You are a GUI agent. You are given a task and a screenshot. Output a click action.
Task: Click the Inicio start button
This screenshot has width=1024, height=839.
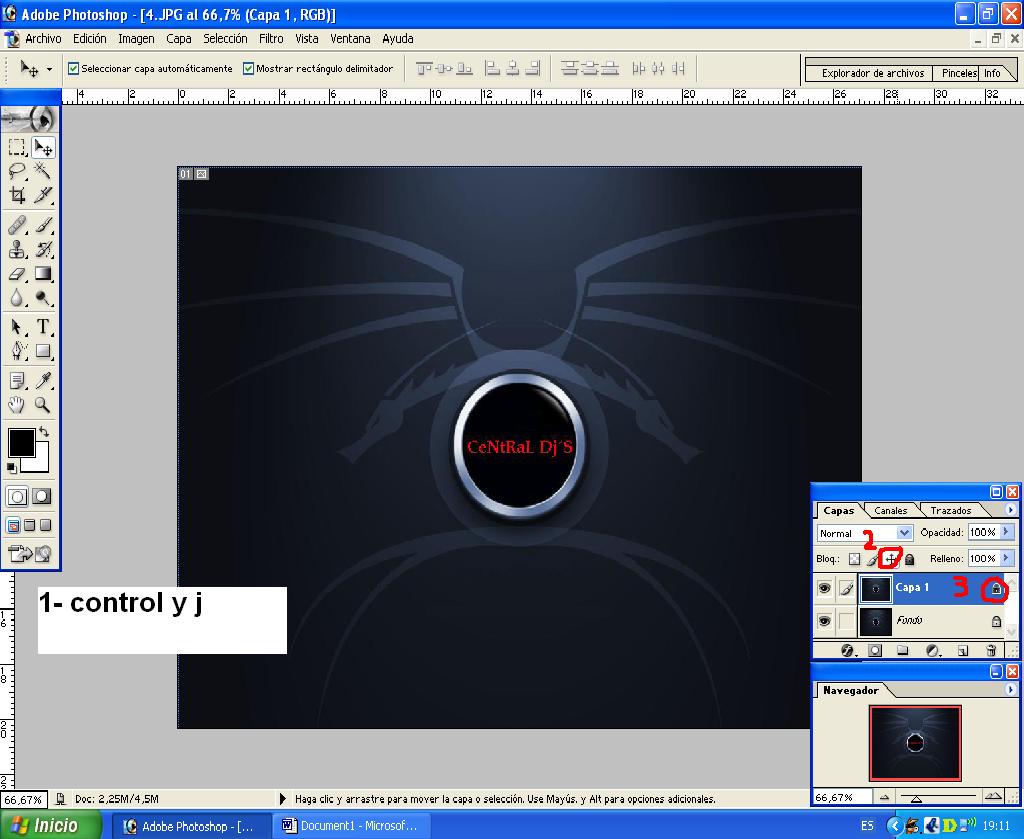pyautogui.click(x=50, y=826)
